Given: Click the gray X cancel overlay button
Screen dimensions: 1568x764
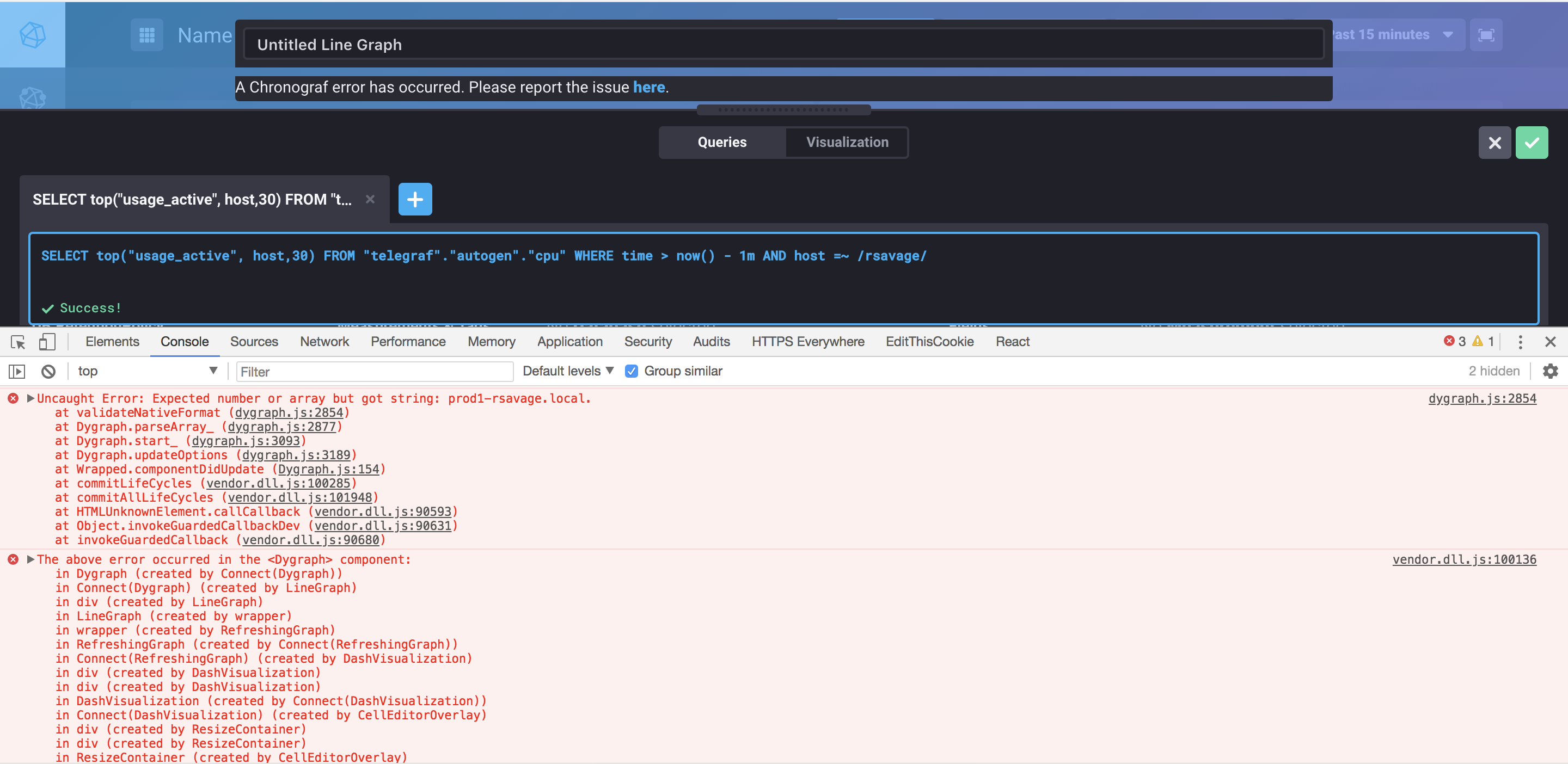Looking at the screenshot, I should 1494,143.
